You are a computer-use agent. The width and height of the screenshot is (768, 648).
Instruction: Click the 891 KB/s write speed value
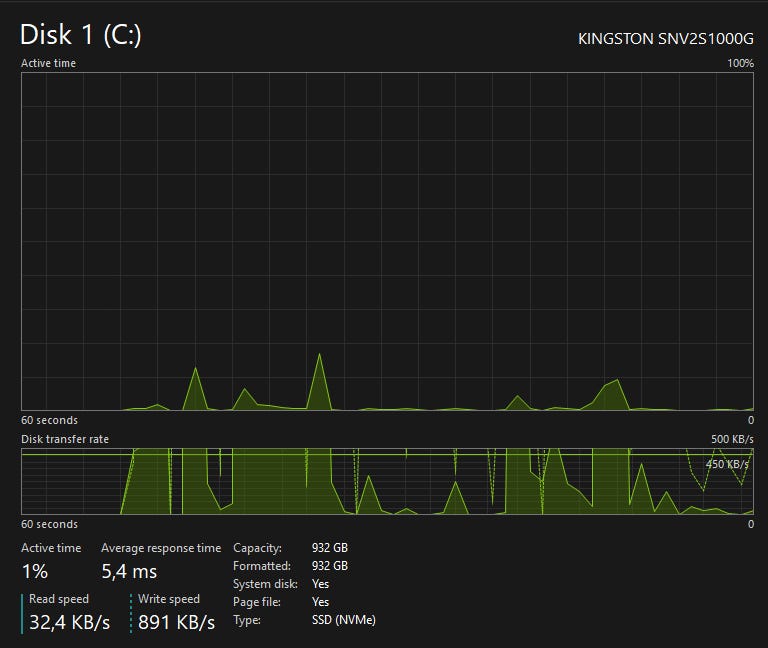(176, 623)
